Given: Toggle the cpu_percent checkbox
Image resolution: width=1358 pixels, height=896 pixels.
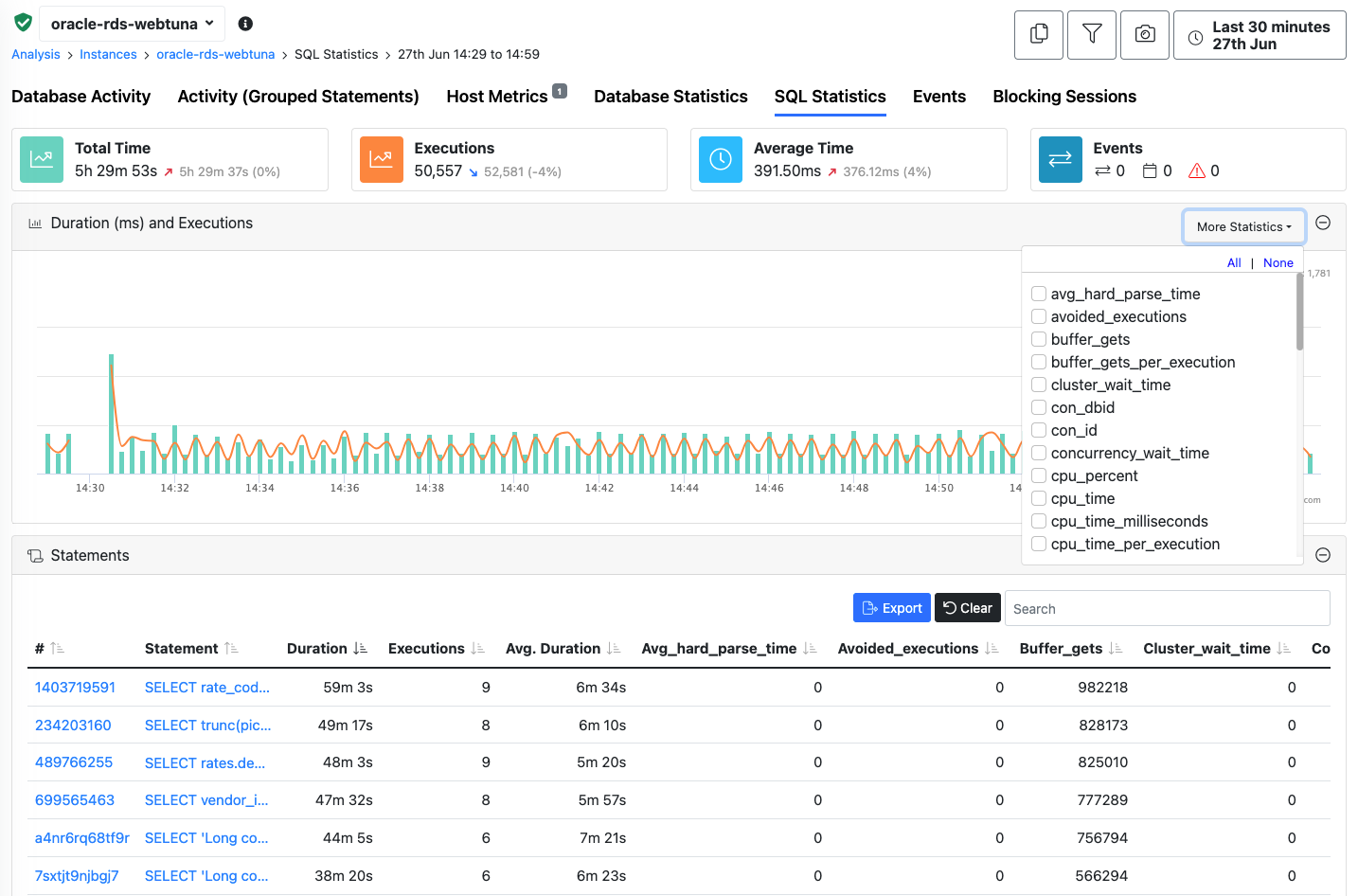Looking at the screenshot, I should [x=1039, y=475].
